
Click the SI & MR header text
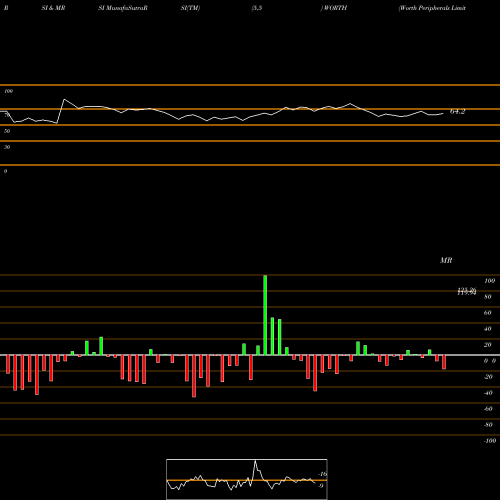point(53,8)
